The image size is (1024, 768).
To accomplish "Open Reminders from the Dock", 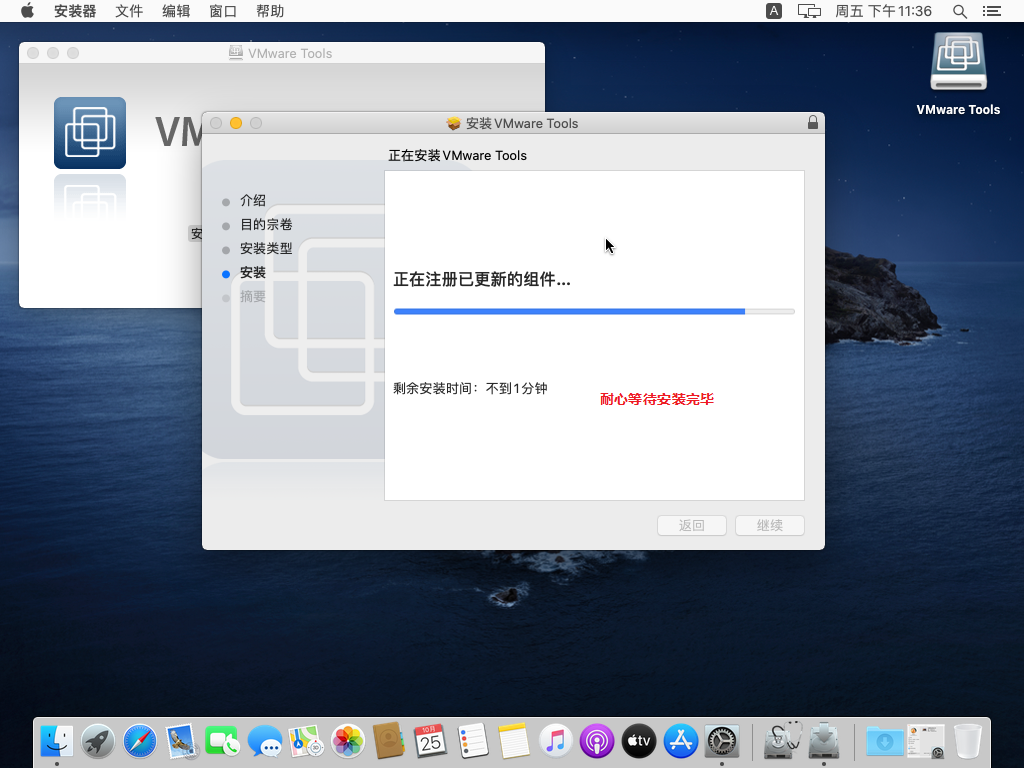I will click(x=472, y=741).
